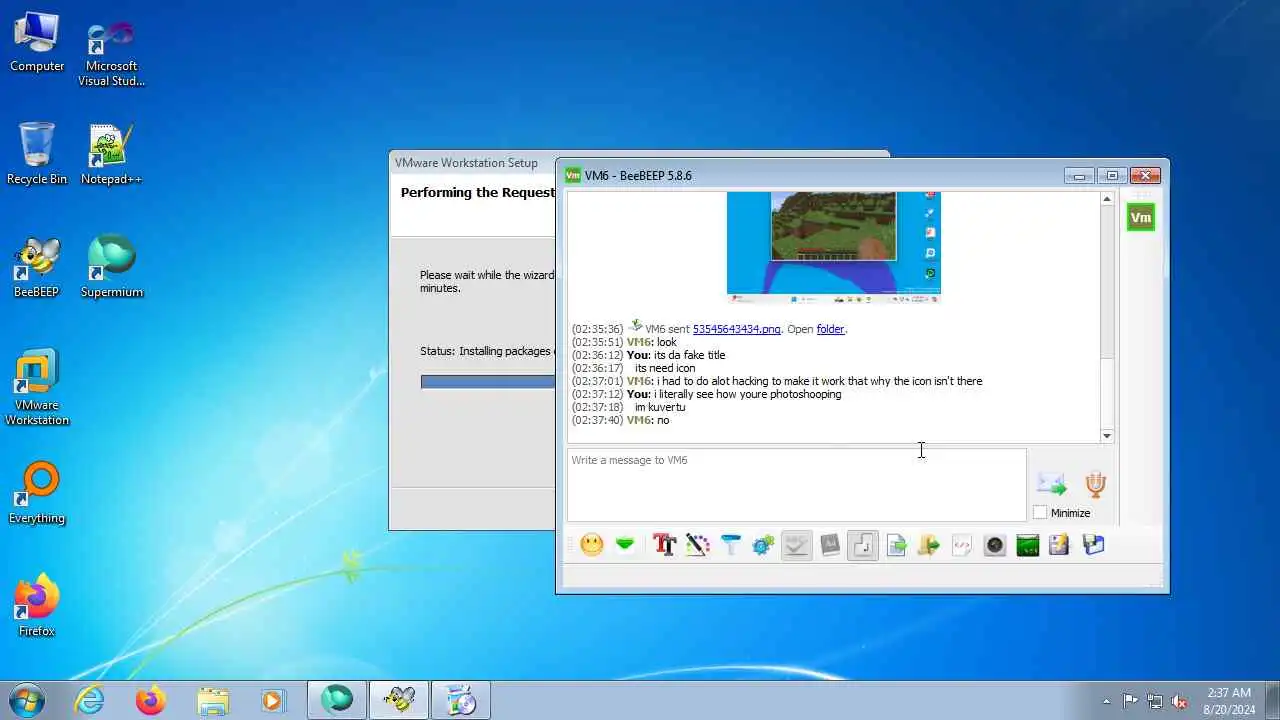Screen dimensions: 1280x720
Task: Open the network tray icon
Action: tap(1155, 701)
